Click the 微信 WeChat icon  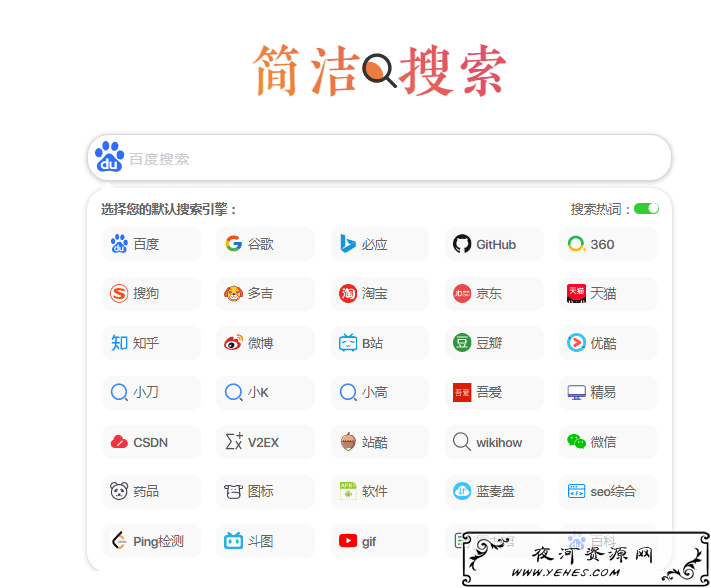pyautogui.click(x=576, y=441)
